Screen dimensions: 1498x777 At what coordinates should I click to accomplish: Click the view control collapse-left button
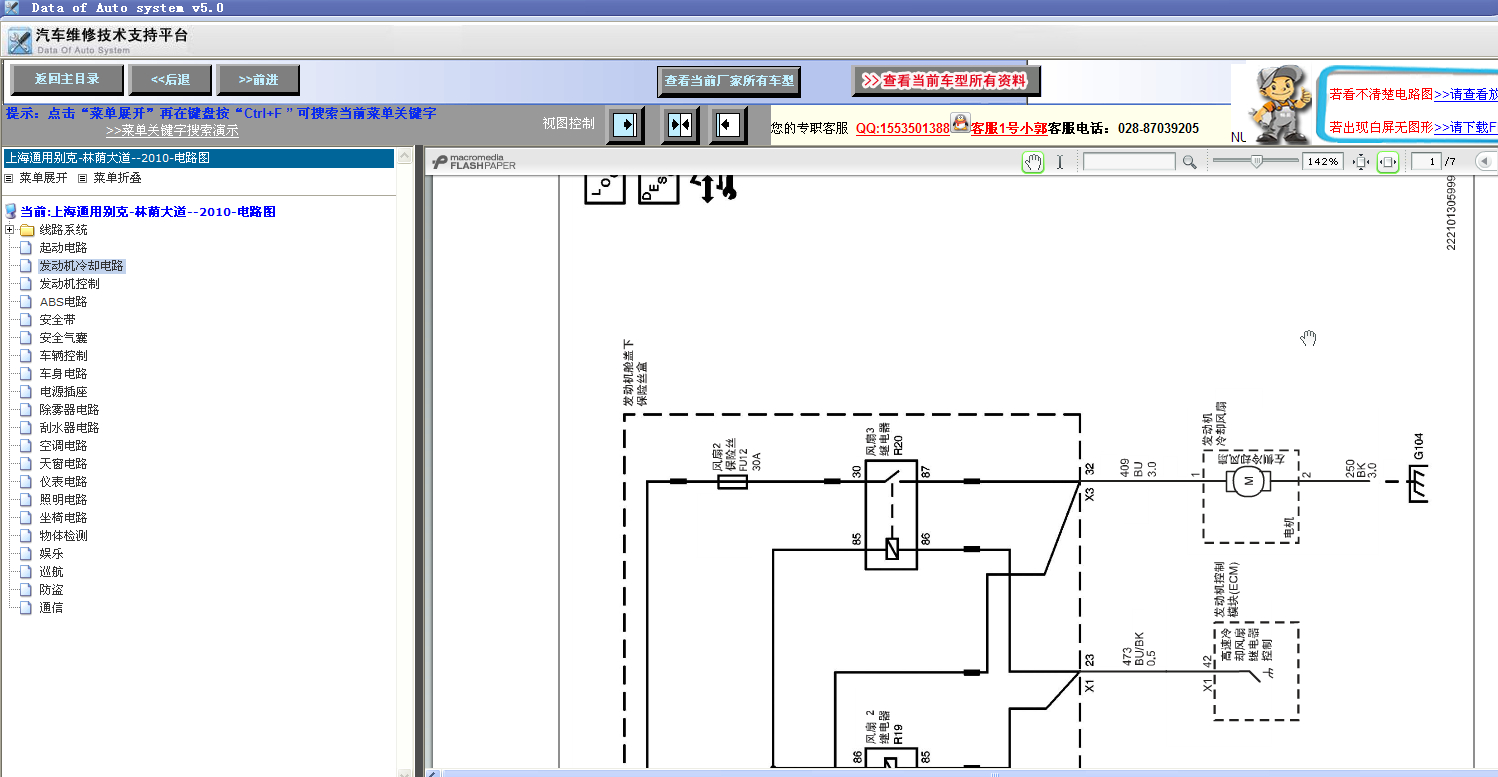729,125
